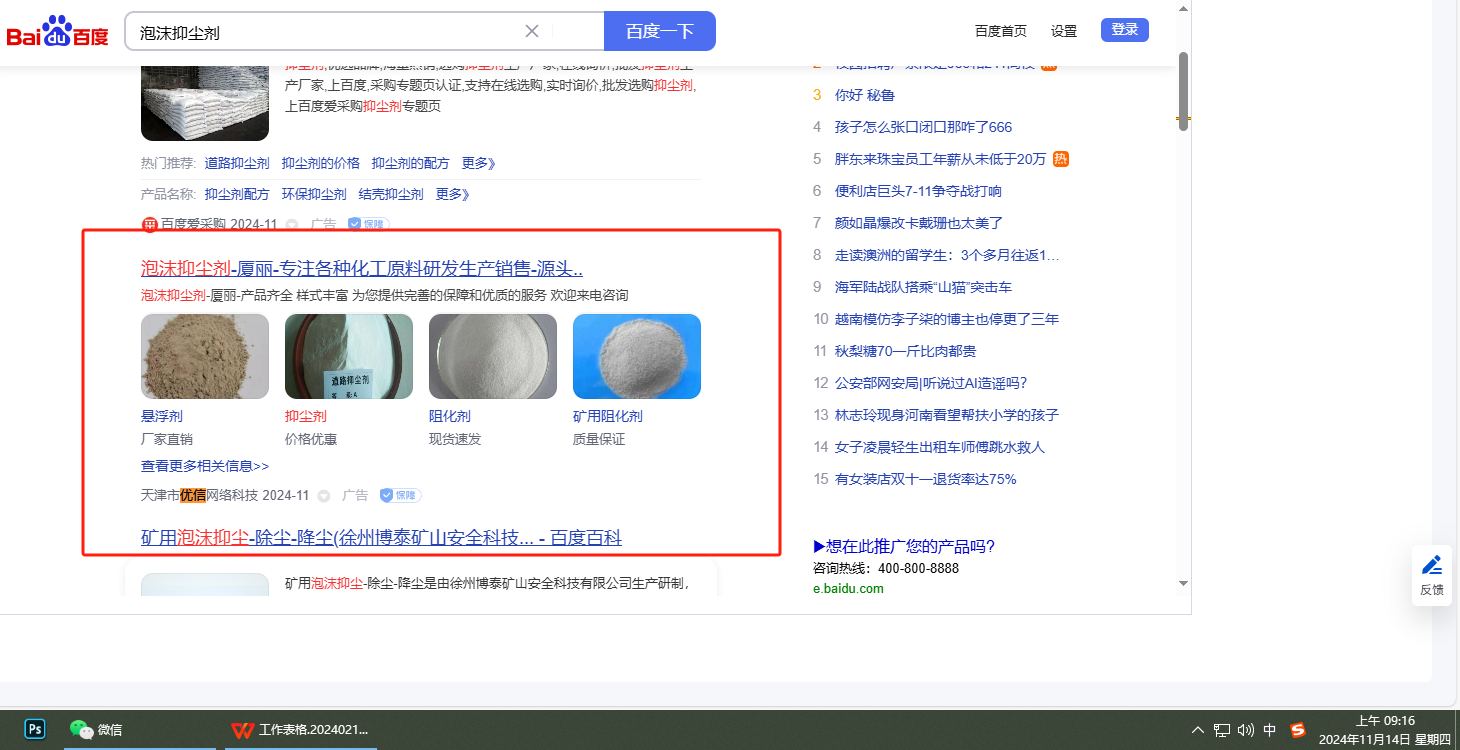Image resolution: width=1460 pixels, height=750 pixels.
Task: Open the Sogou input method tray icon
Action: (1298, 730)
